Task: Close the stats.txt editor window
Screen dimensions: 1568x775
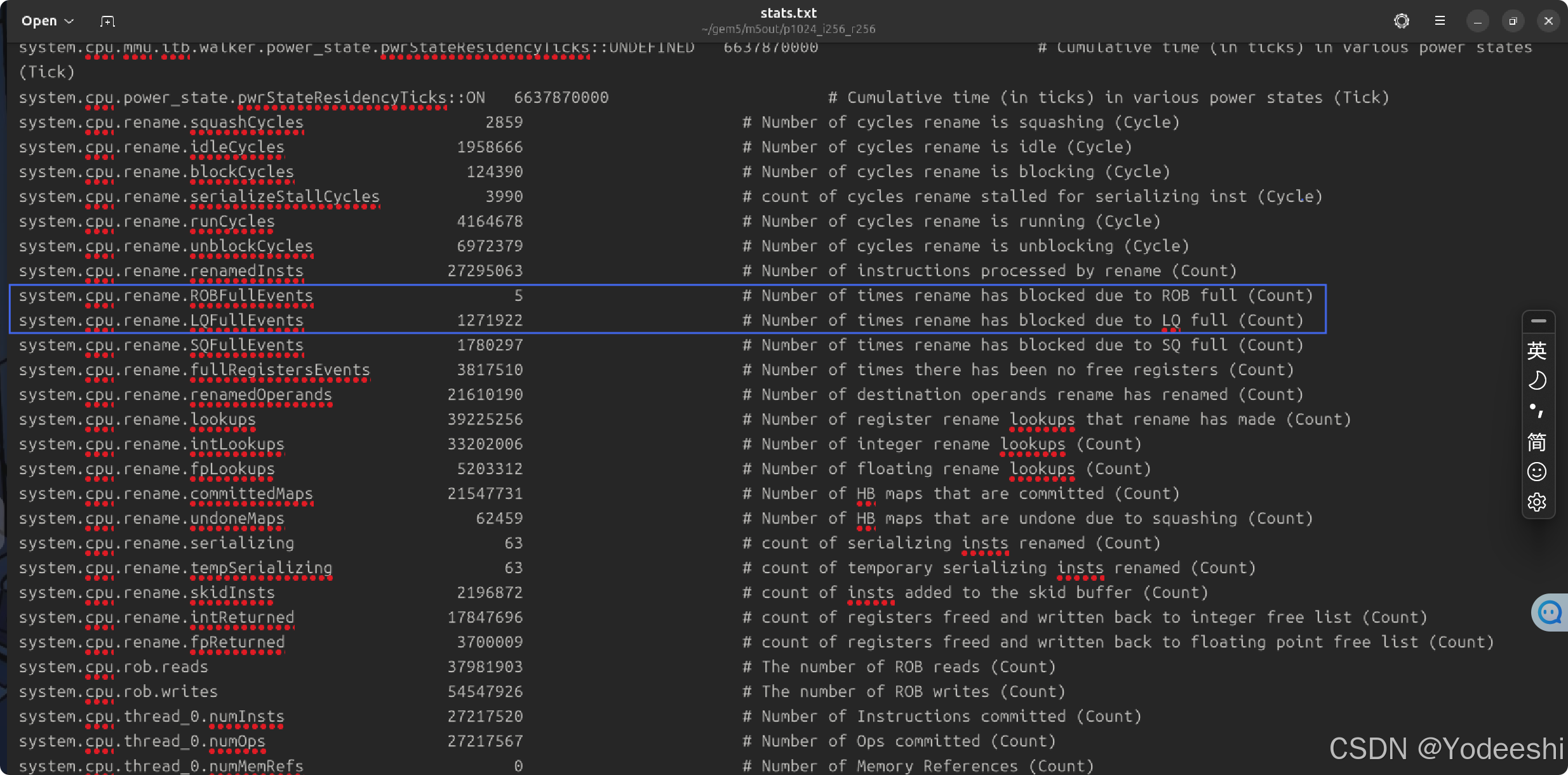Action: click(1548, 21)
